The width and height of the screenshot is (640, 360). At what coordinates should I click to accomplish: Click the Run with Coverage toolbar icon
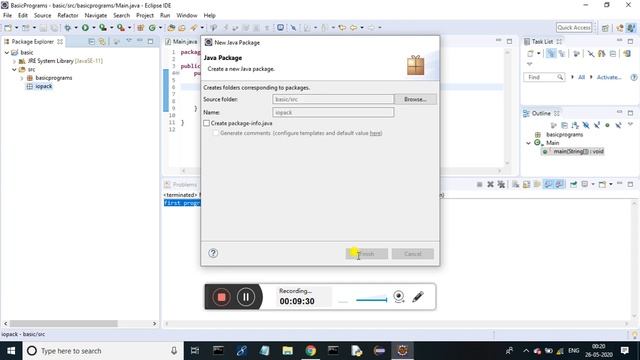click(x=103, y=27)
